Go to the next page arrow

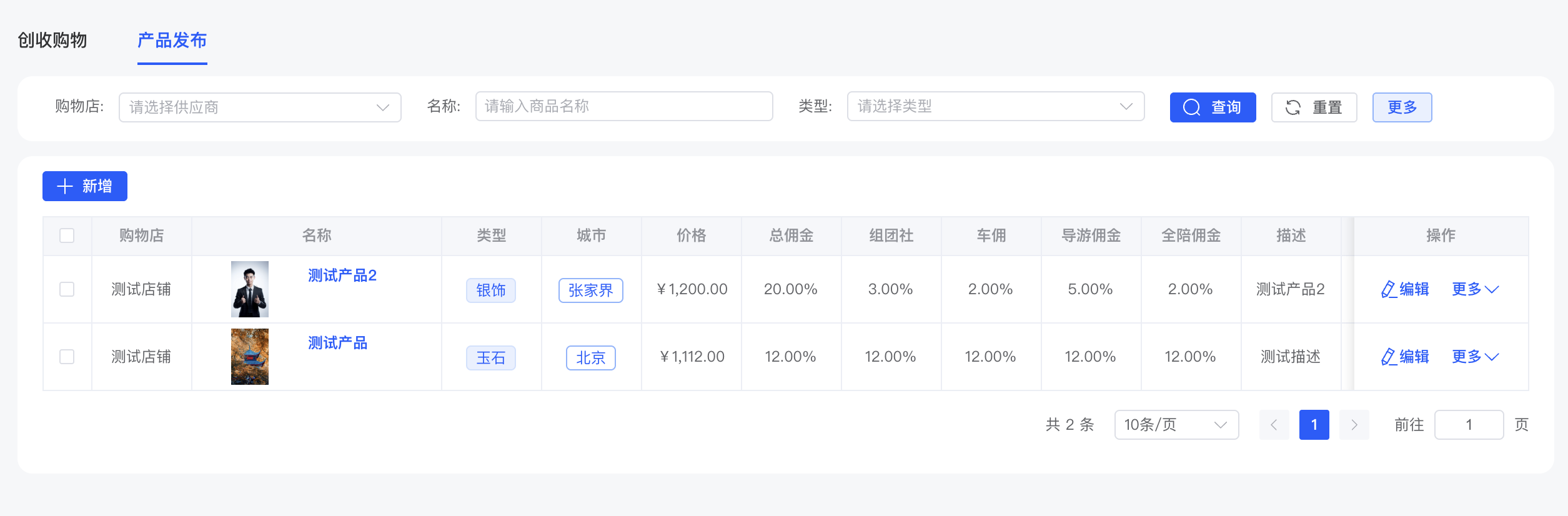pos(1354,425)
